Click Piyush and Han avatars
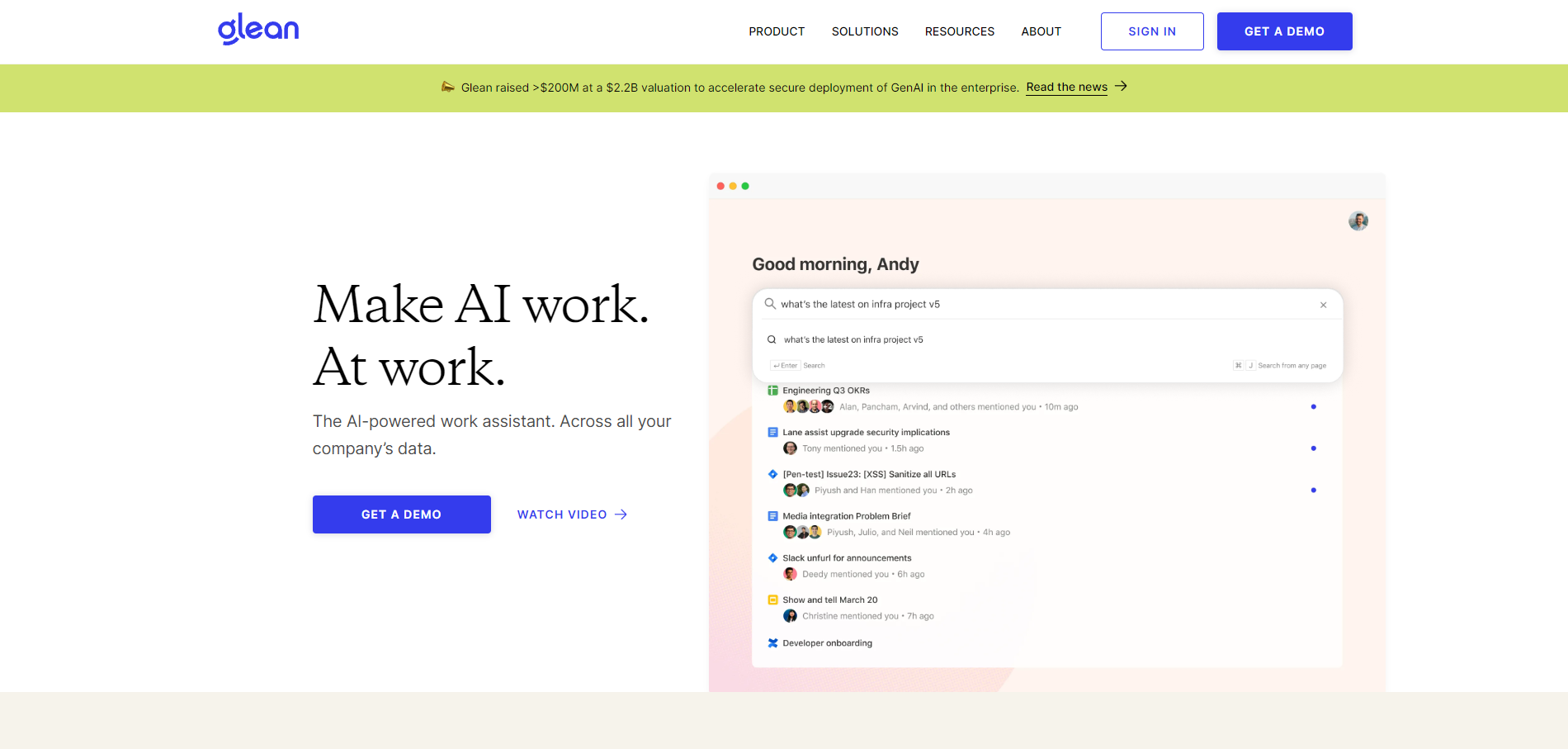The height and width of the screenshot is (749, 1568). point(796,491)
